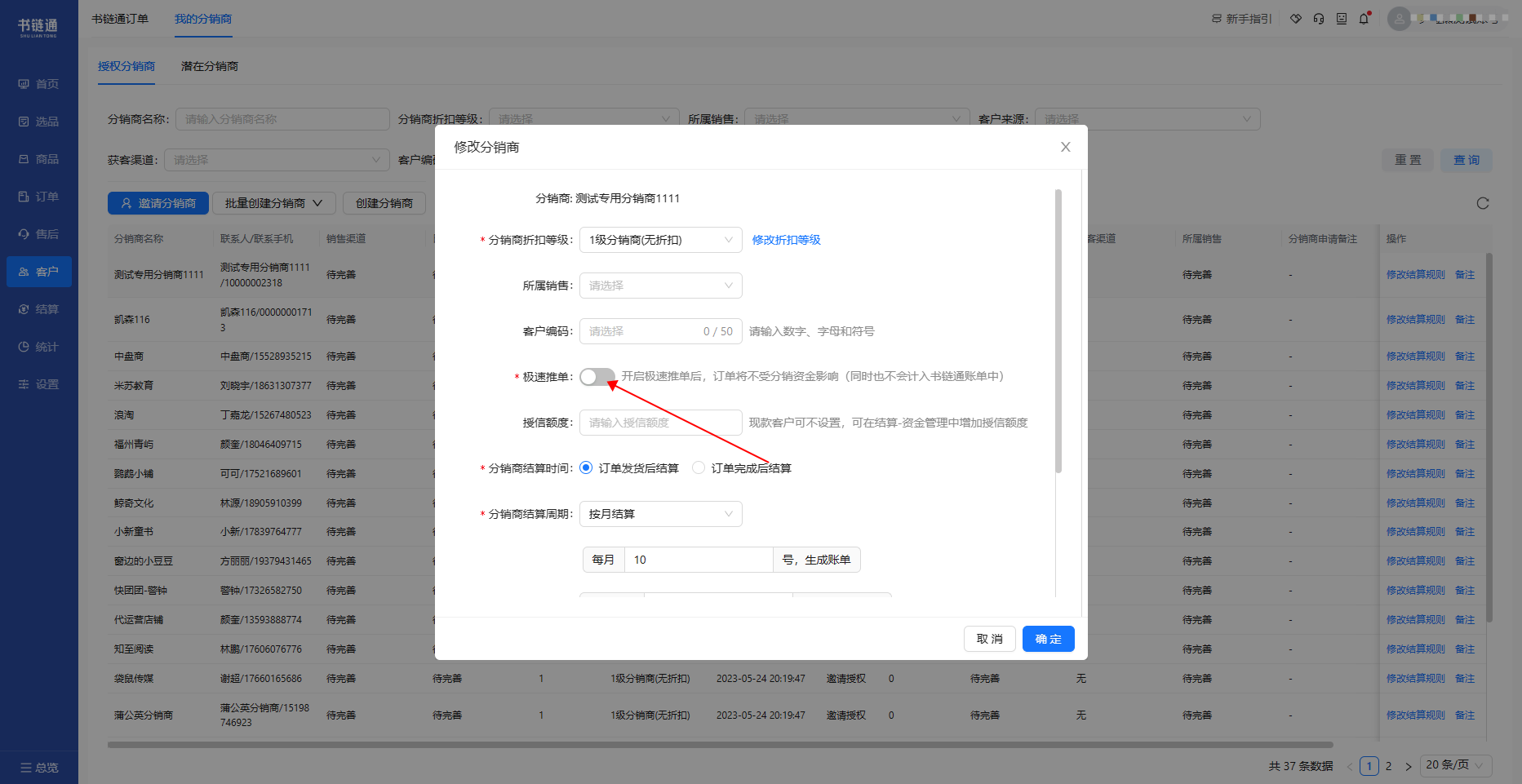Focus 分销商名称 search input
The width and height of the screenshot is (1522, 784).
(282, 119)
